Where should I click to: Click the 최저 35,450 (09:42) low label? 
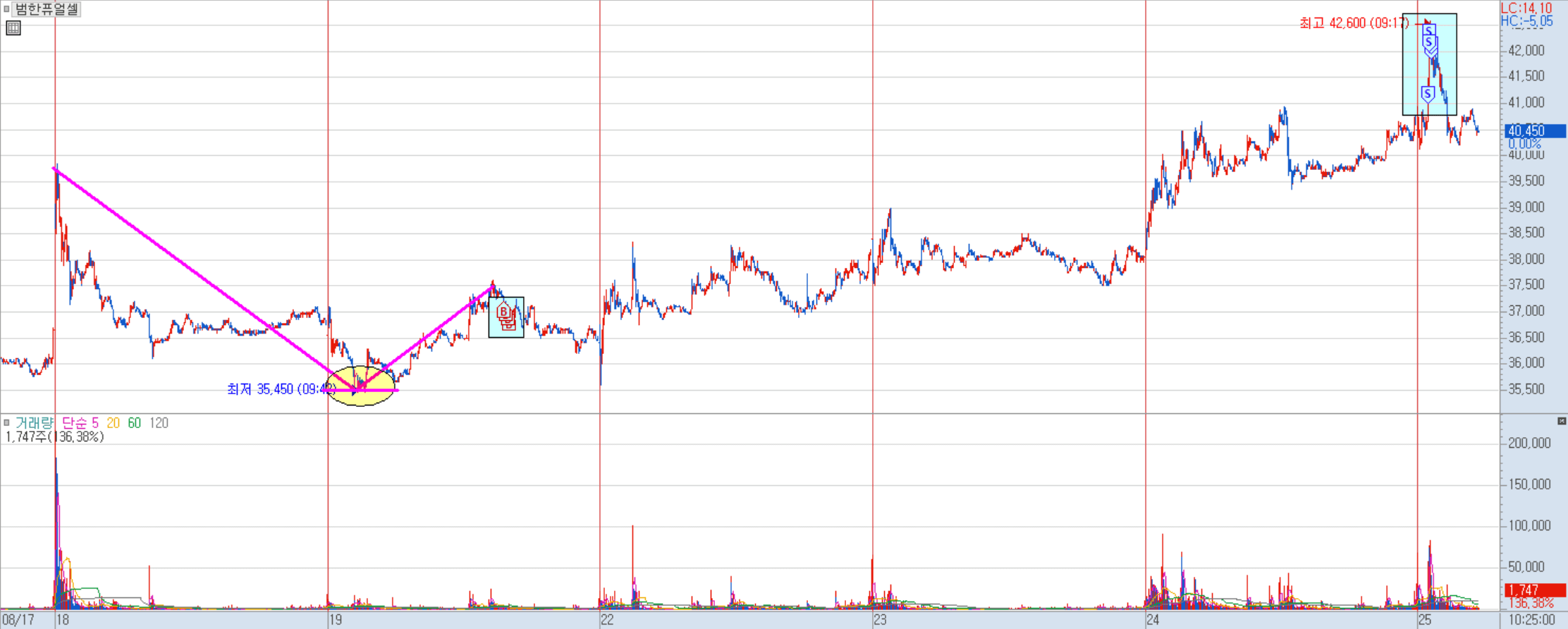[x=281, y=389]
